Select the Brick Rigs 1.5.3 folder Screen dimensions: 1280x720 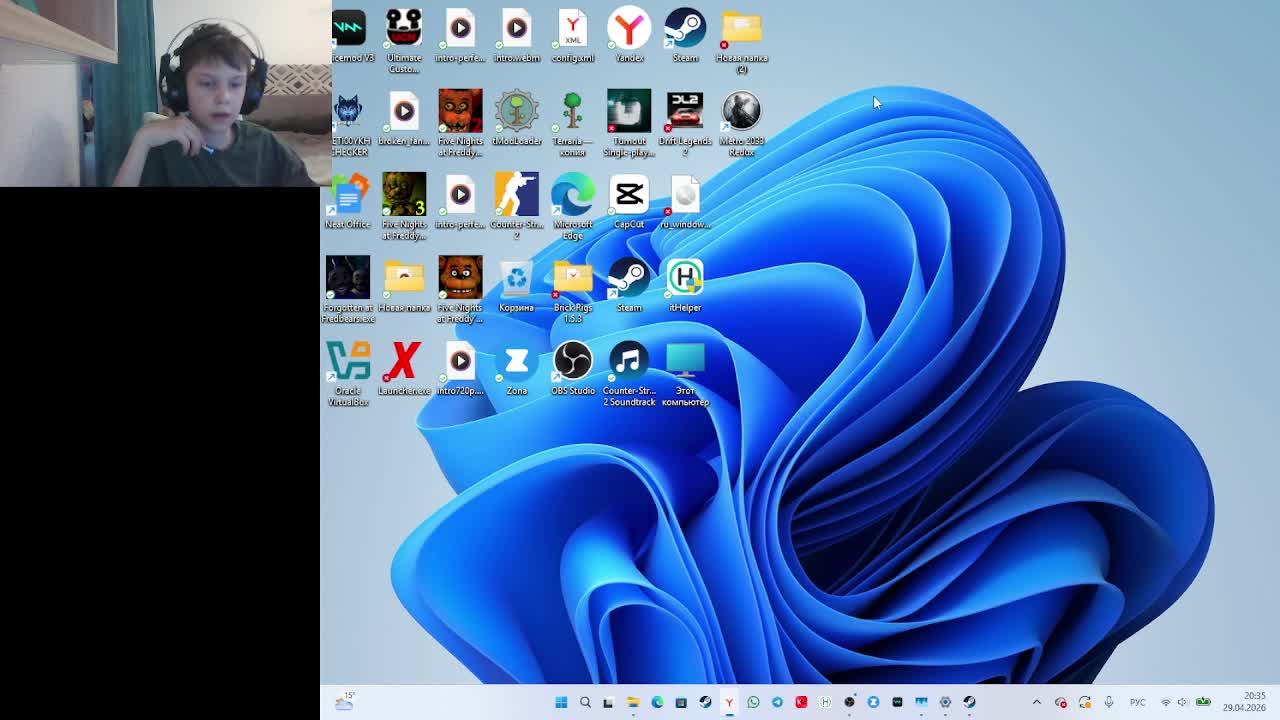(x=572, y=290)
